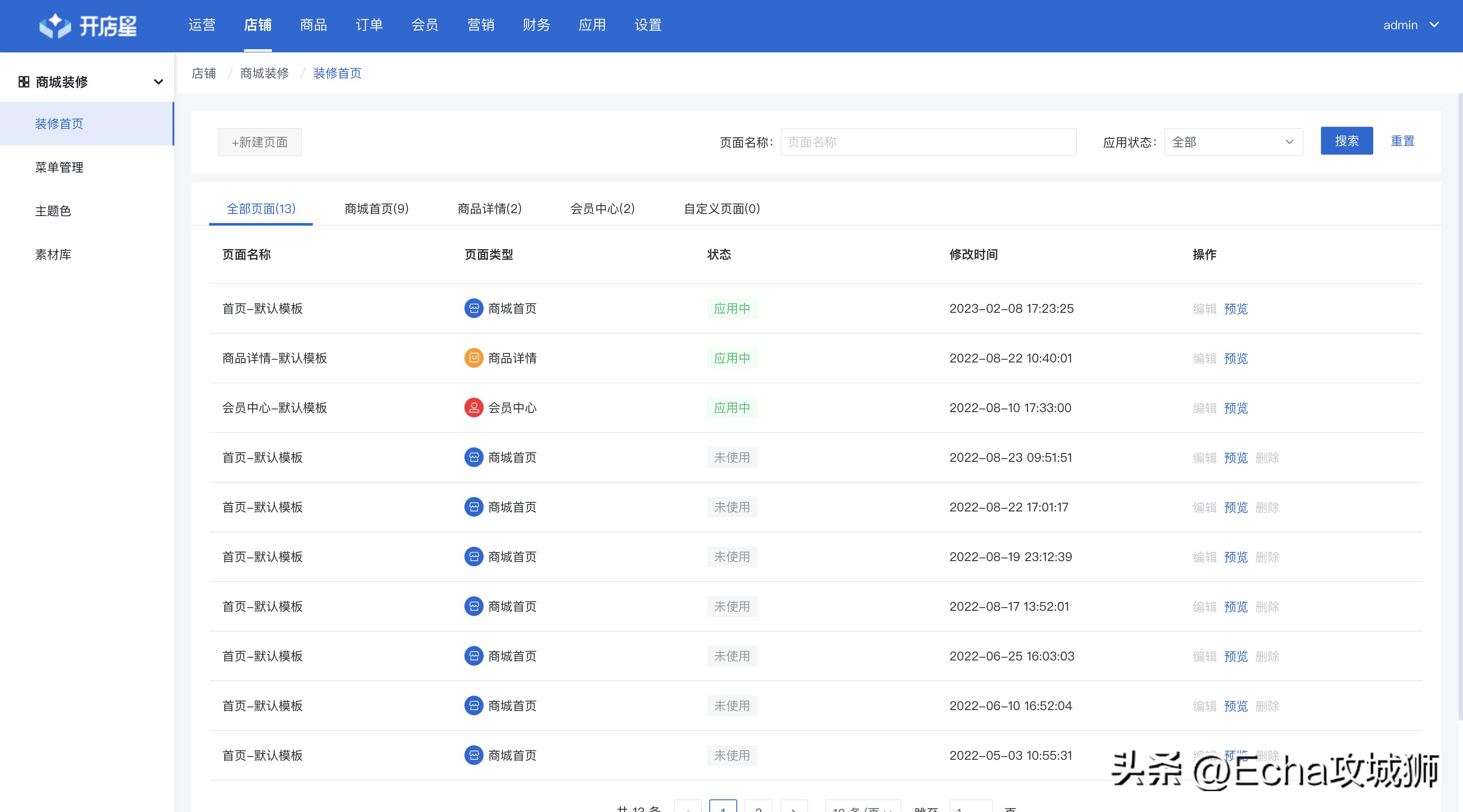Switch to the 自定义页面(0) tab
1463x812 pixels.
coord(721,208)
